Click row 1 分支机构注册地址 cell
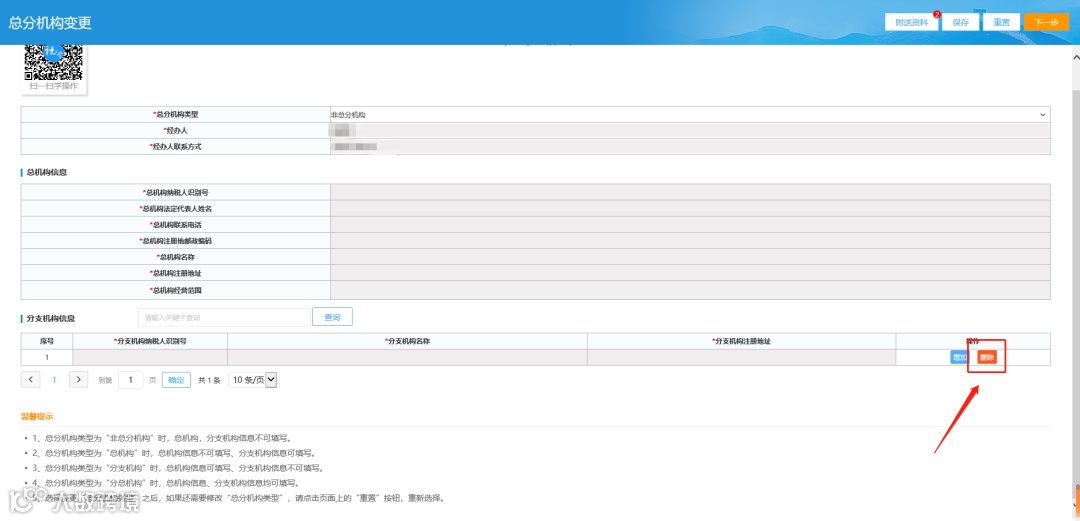 point(742,357)
